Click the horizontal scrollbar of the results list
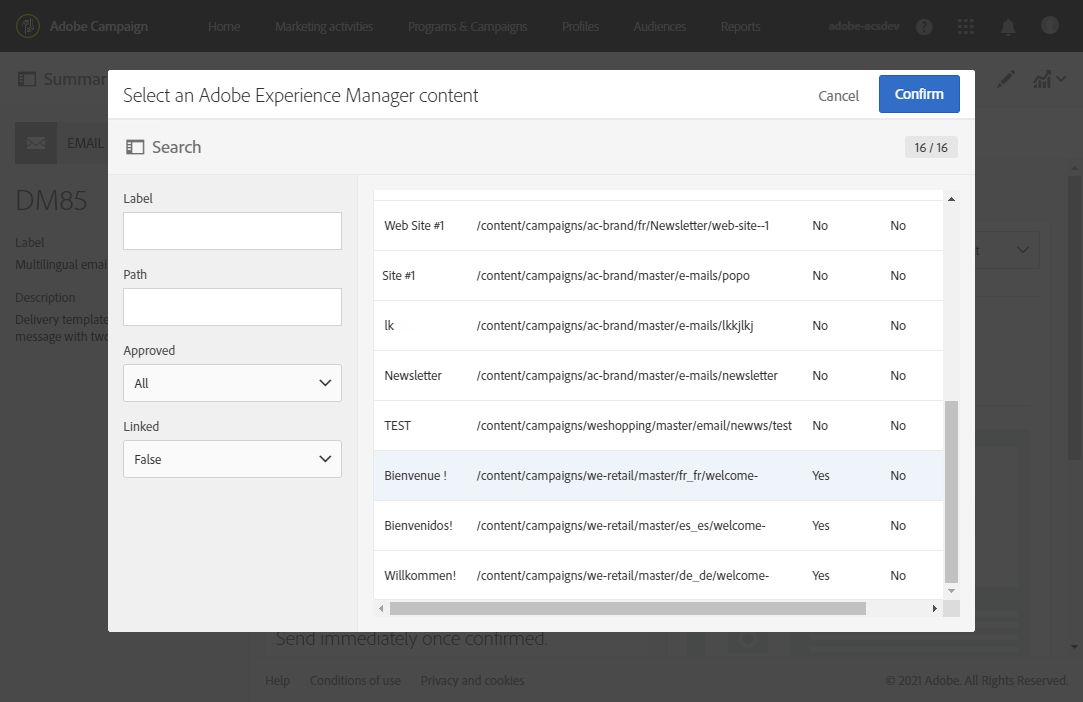This screenshot has width=1083, height=702. click(627, 608)
